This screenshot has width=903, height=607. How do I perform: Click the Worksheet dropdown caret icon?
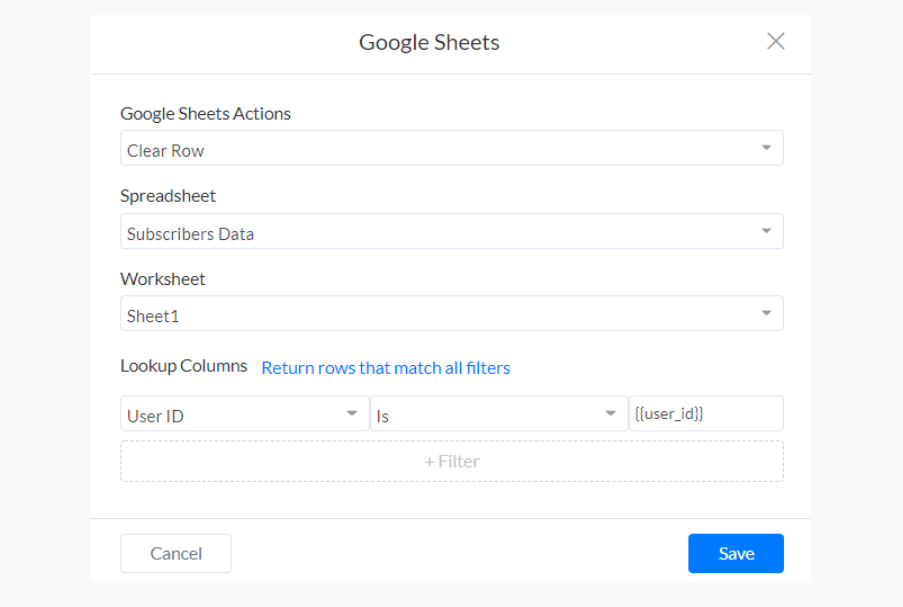coord(766,313)
